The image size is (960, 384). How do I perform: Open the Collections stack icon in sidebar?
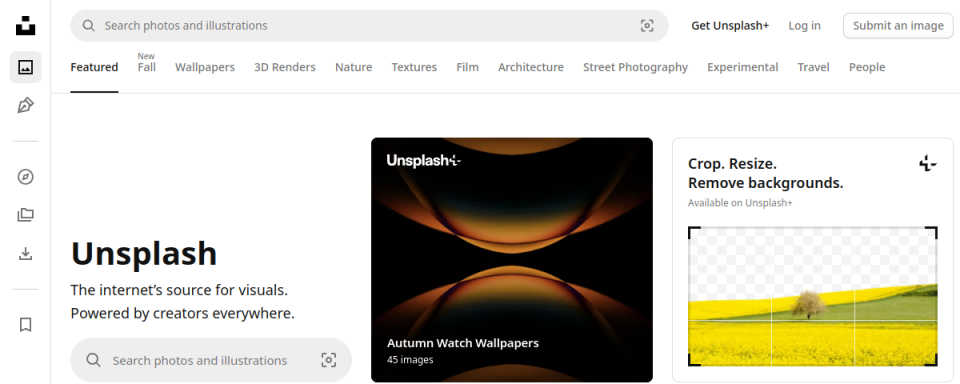[x=25, y=215]
